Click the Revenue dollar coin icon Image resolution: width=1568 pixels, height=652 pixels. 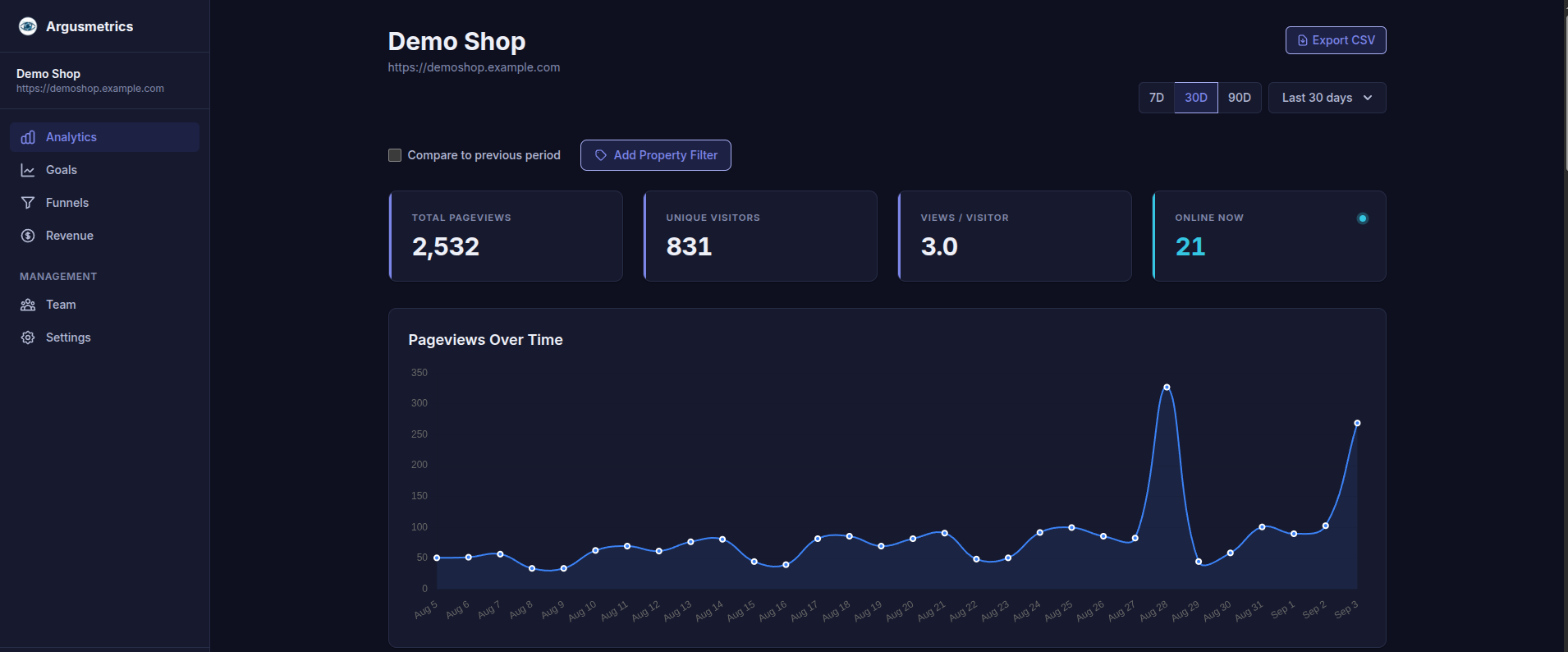[x=28, y=236]
